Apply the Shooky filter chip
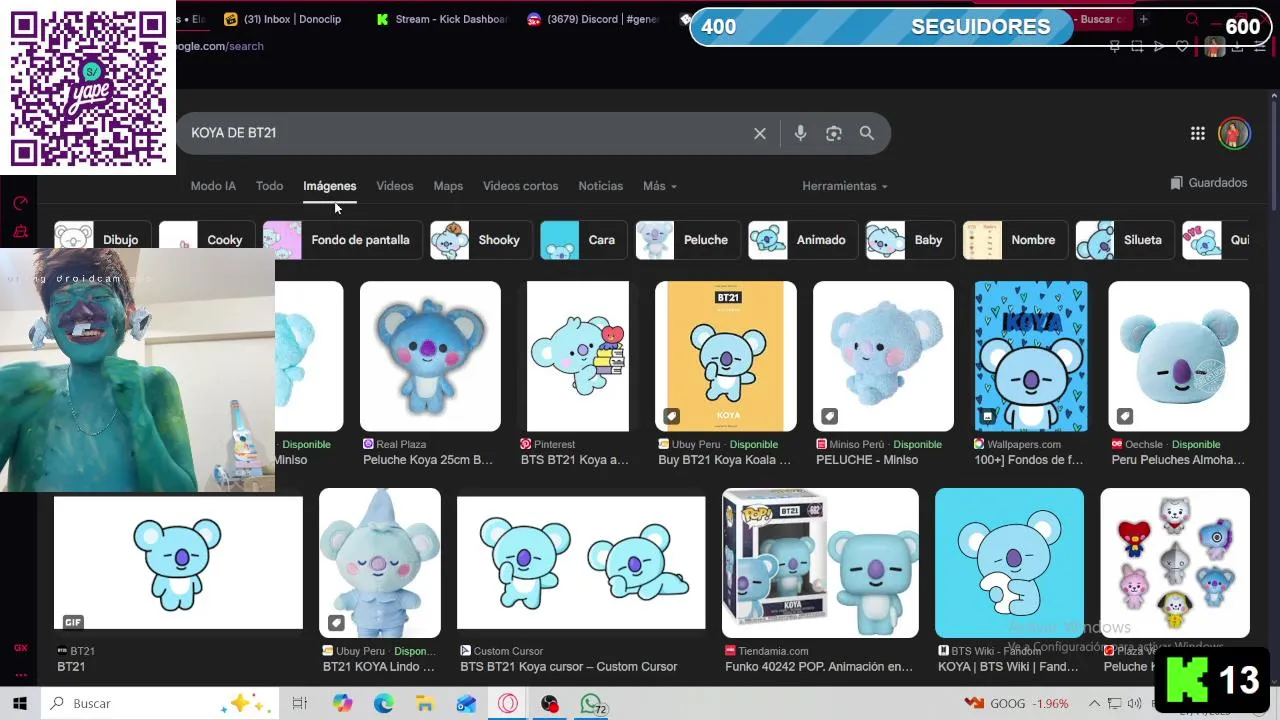Screen dimensions: 1280x720 pyautogui.click(x=481, y=240)
